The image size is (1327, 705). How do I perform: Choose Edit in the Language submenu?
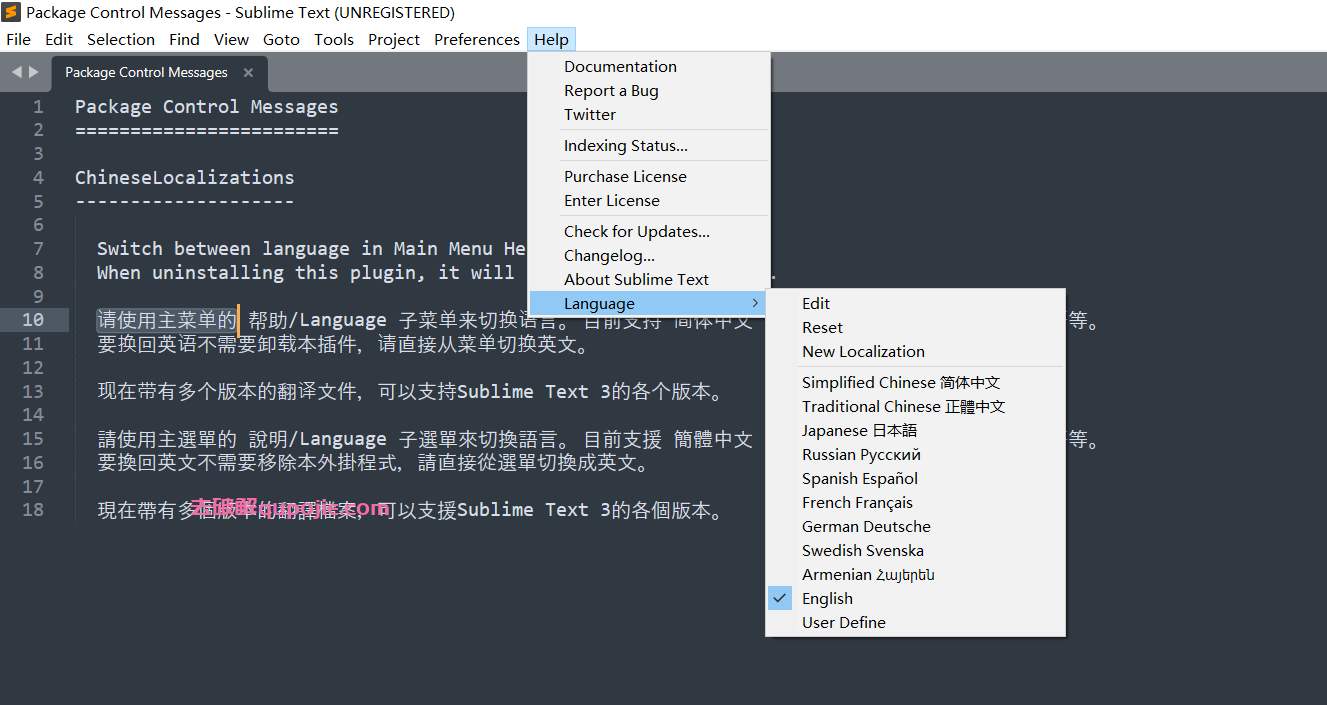coord(915,303)
